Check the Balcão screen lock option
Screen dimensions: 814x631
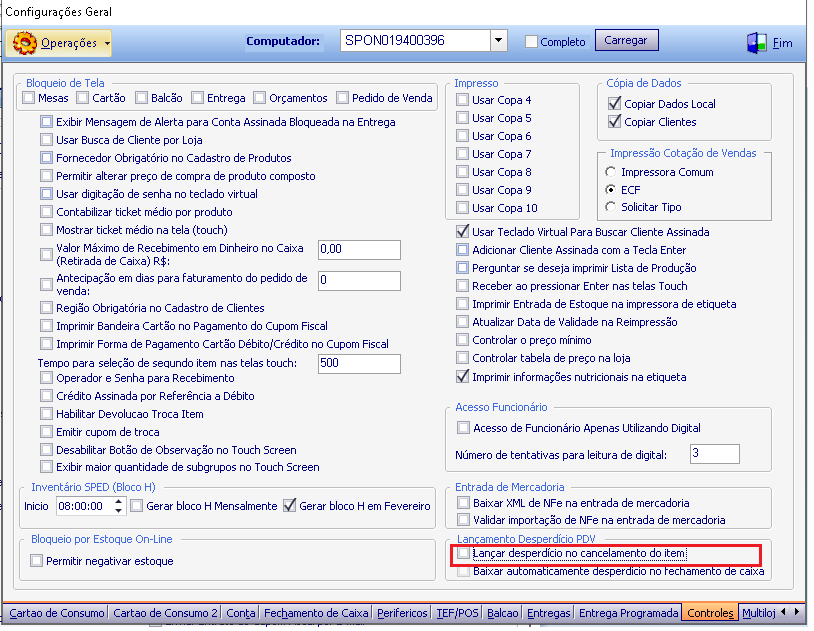pyautogui.click(x=141, y=98)
